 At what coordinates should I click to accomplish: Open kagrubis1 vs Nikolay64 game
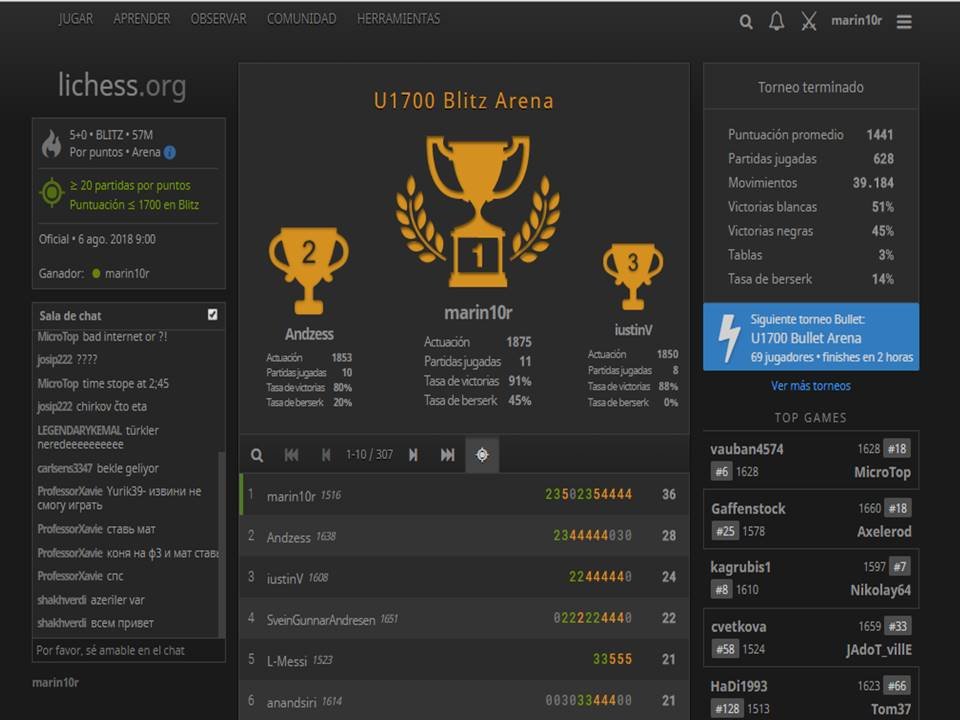tap(811, 579)
